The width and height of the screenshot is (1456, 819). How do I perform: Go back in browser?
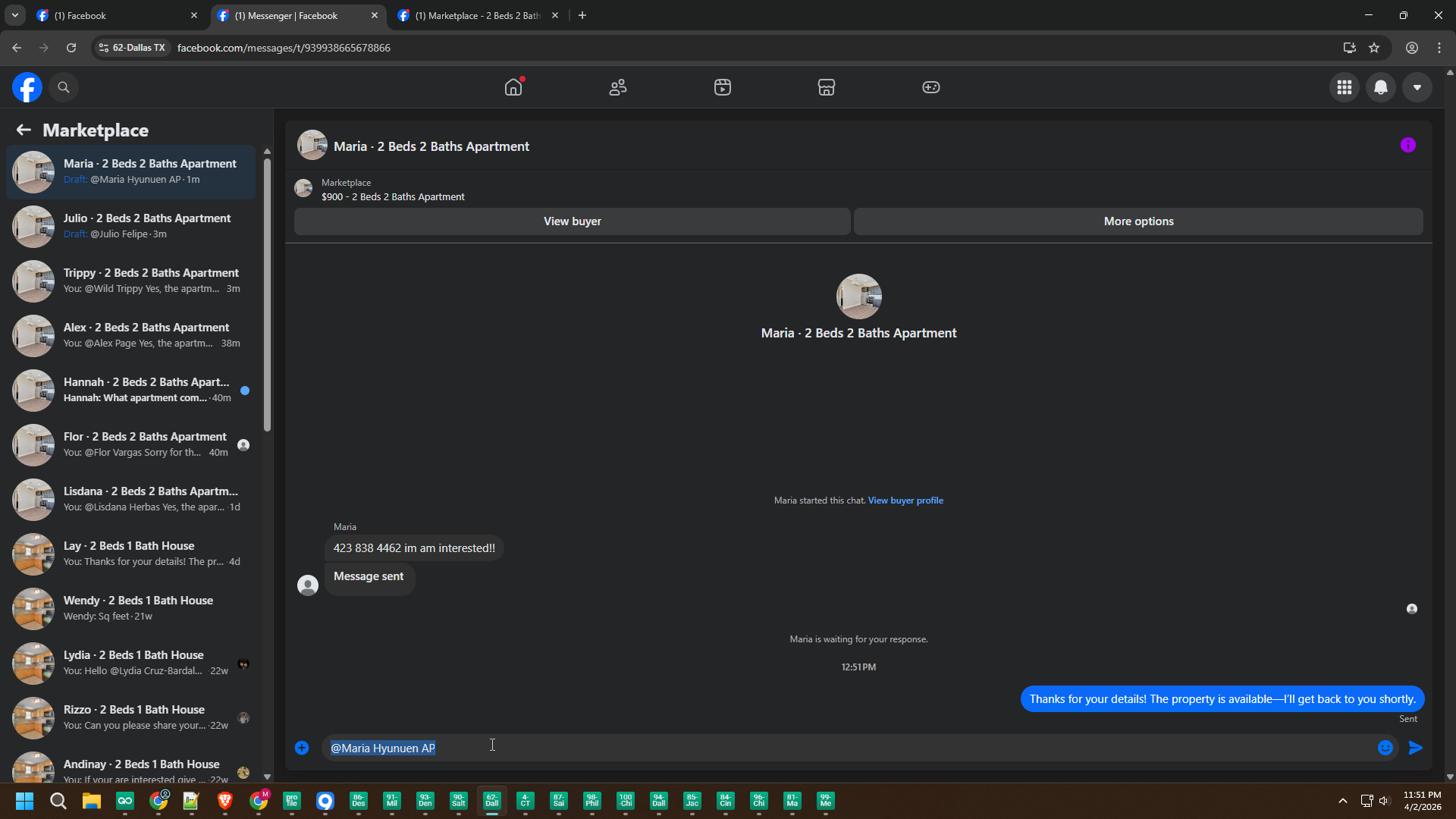[x=17, y=48]
